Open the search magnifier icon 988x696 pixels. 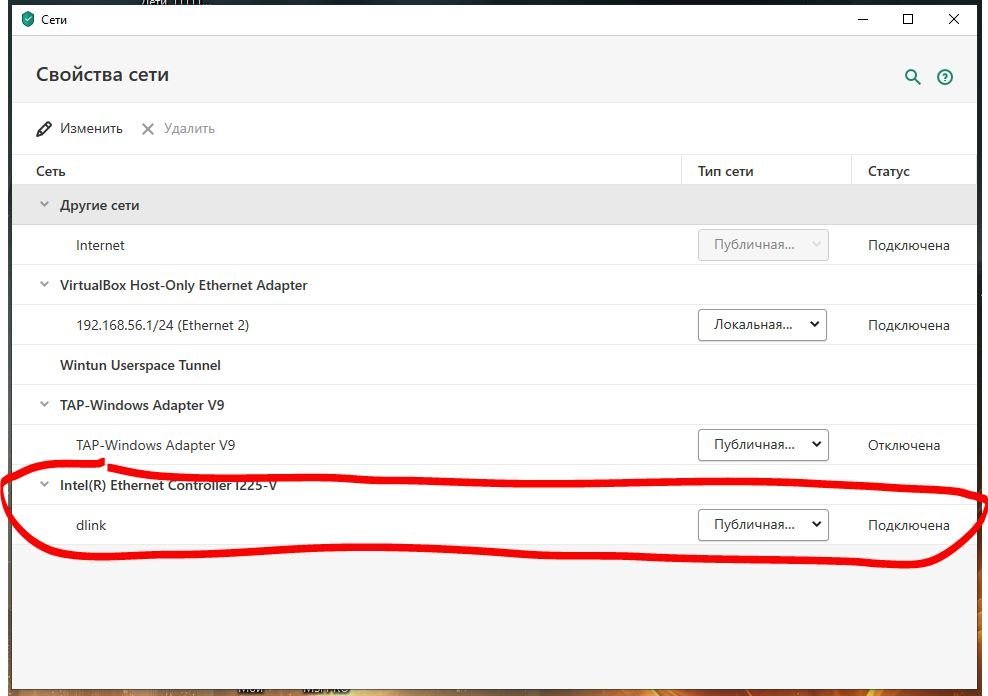(x=912, y=77)
